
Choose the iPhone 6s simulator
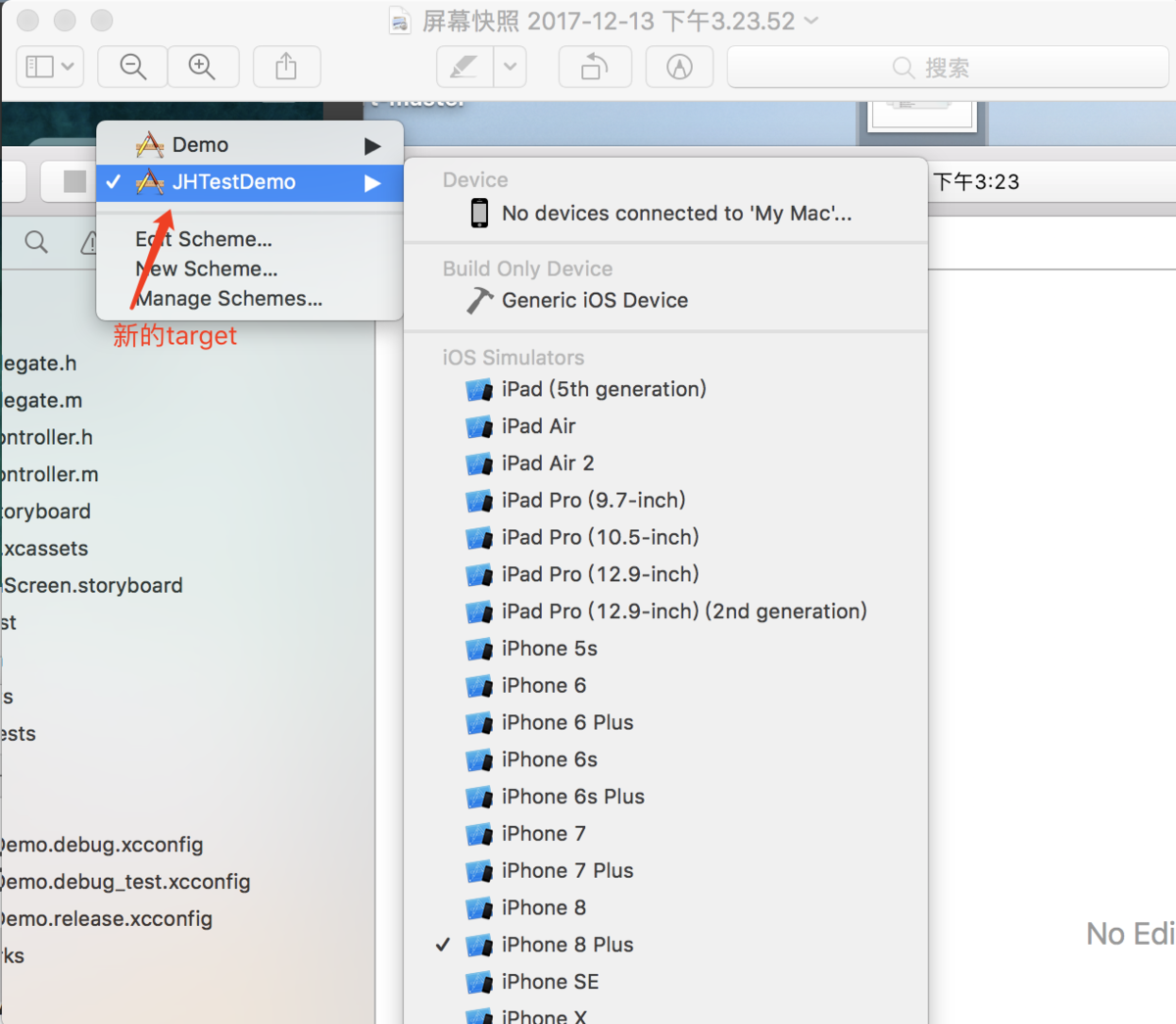(x=665, y=759)
